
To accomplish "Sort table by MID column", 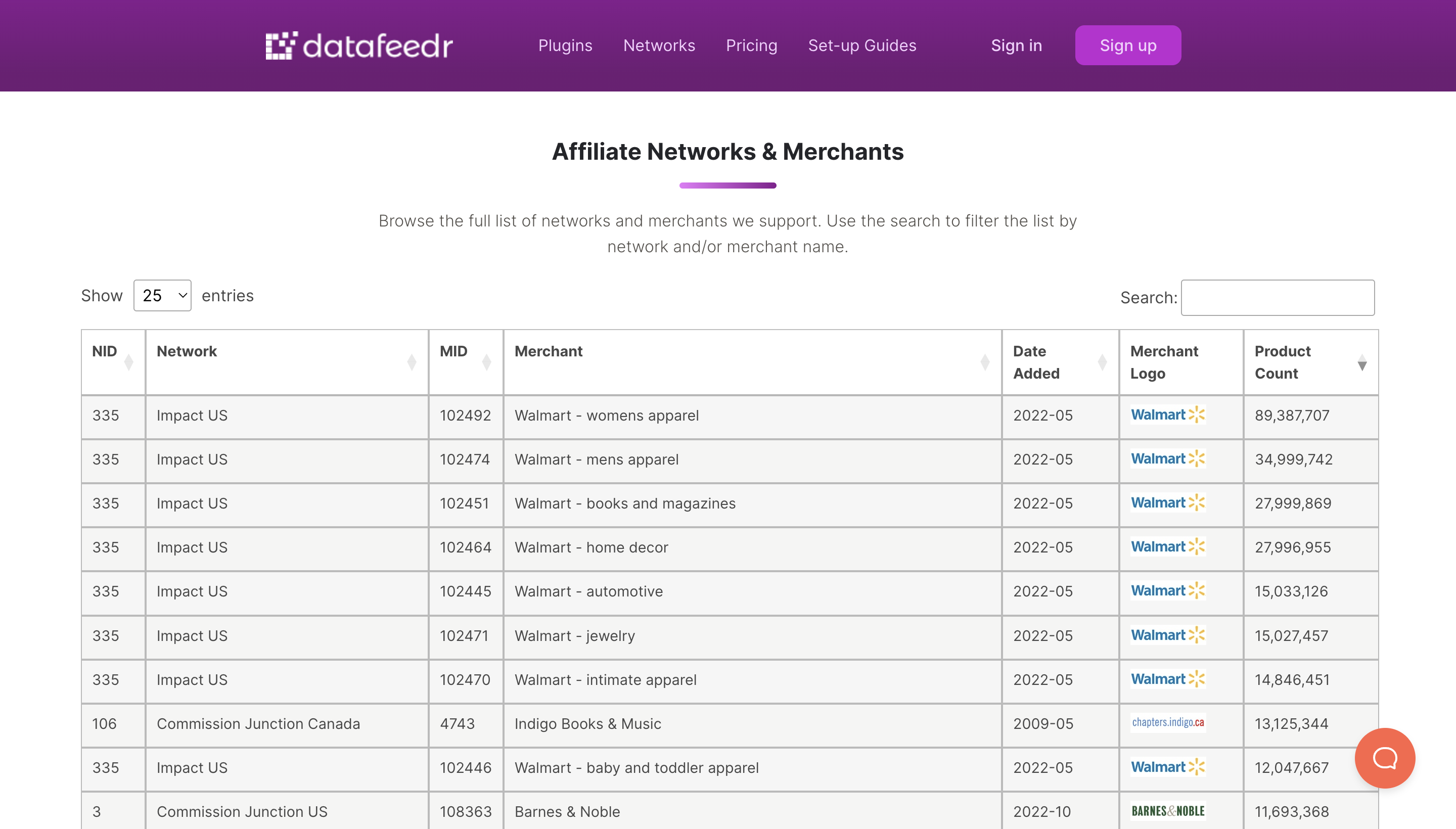I will click(466, 362).
